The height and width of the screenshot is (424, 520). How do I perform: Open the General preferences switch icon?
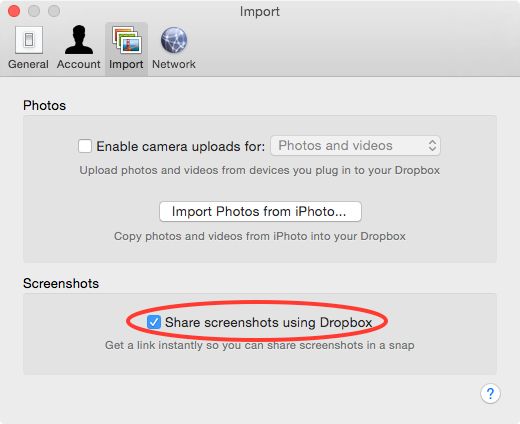(x=29, y=40)
